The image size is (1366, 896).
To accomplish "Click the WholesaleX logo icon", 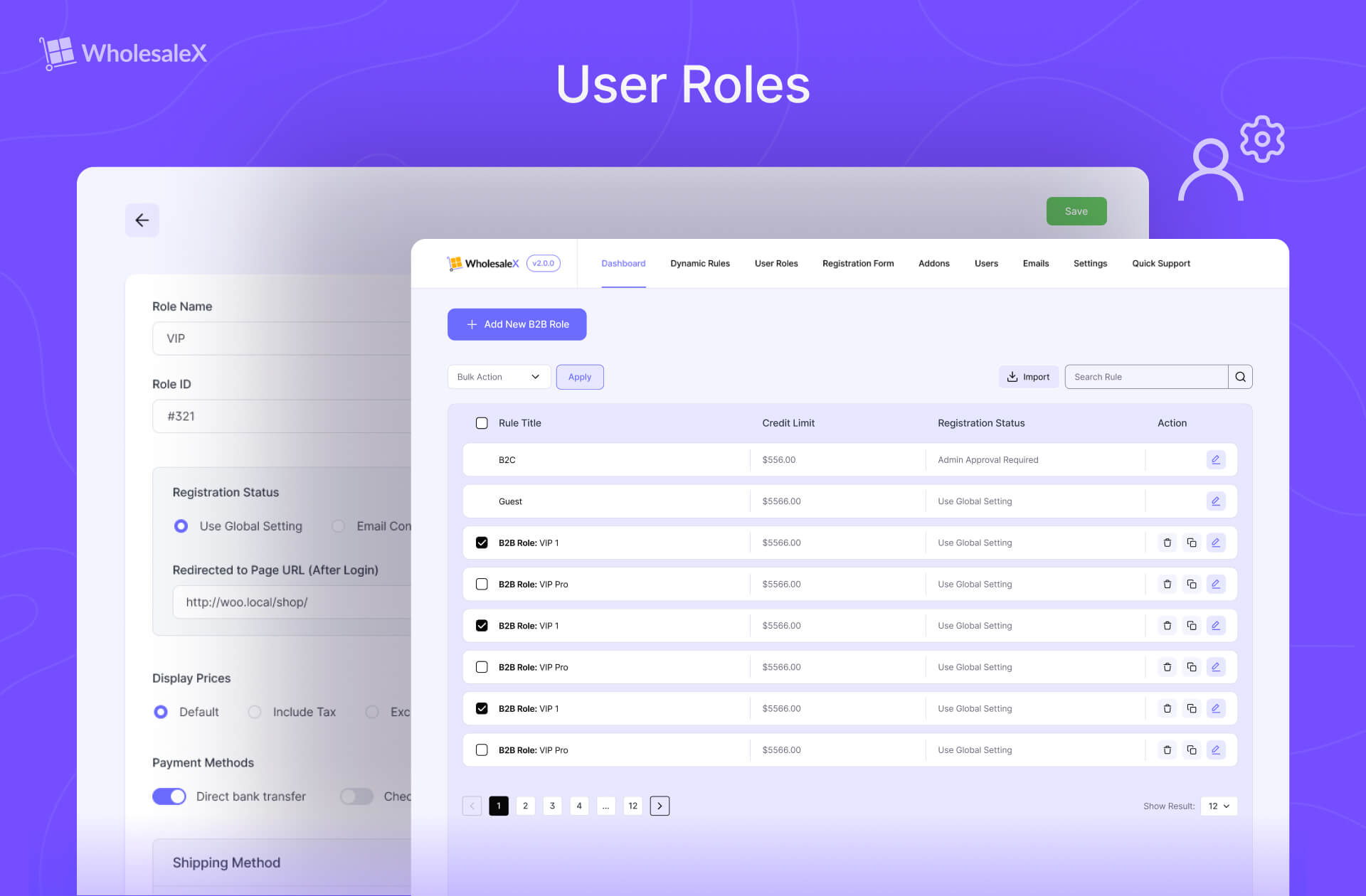I will click(x=455, y=263).
